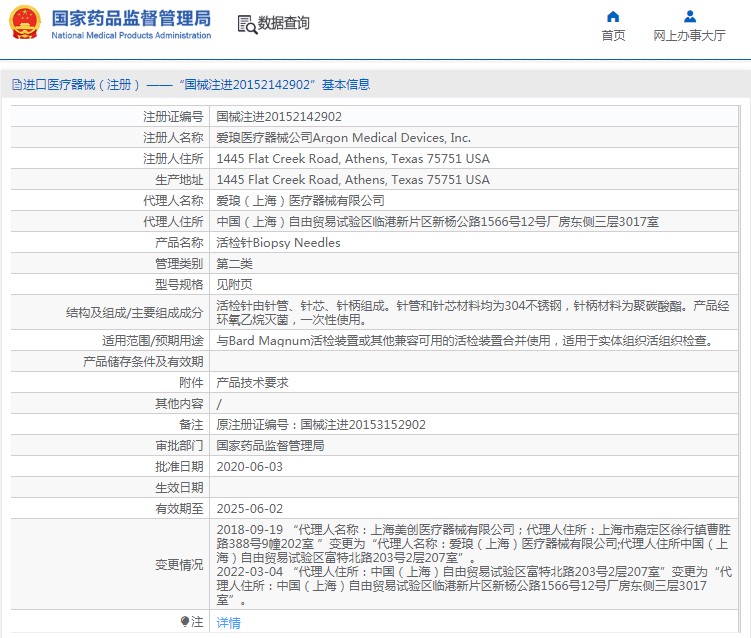The height and width of the screenshot is (638, 751).
Task: Click the document icon before 进口医疗器械
Action: 16,85
